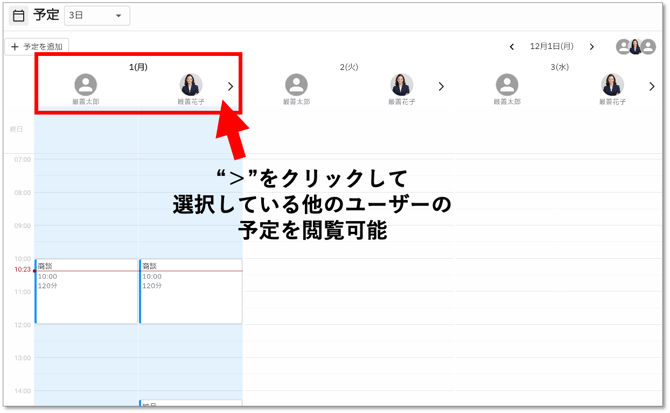Open 厳選花子's 10:00 商談 event

(191, 291)
